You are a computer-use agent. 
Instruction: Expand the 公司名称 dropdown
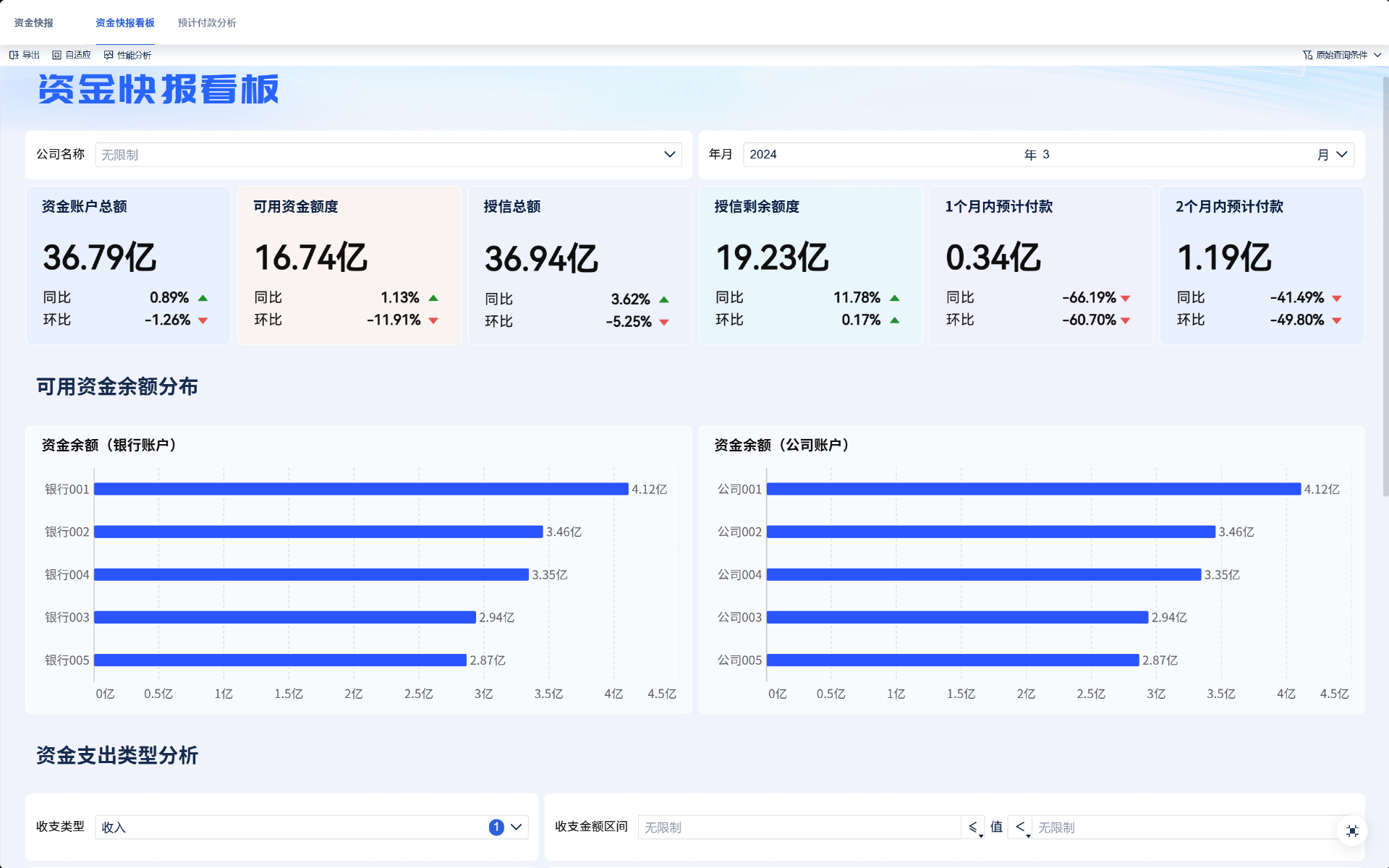coord(669,154)
